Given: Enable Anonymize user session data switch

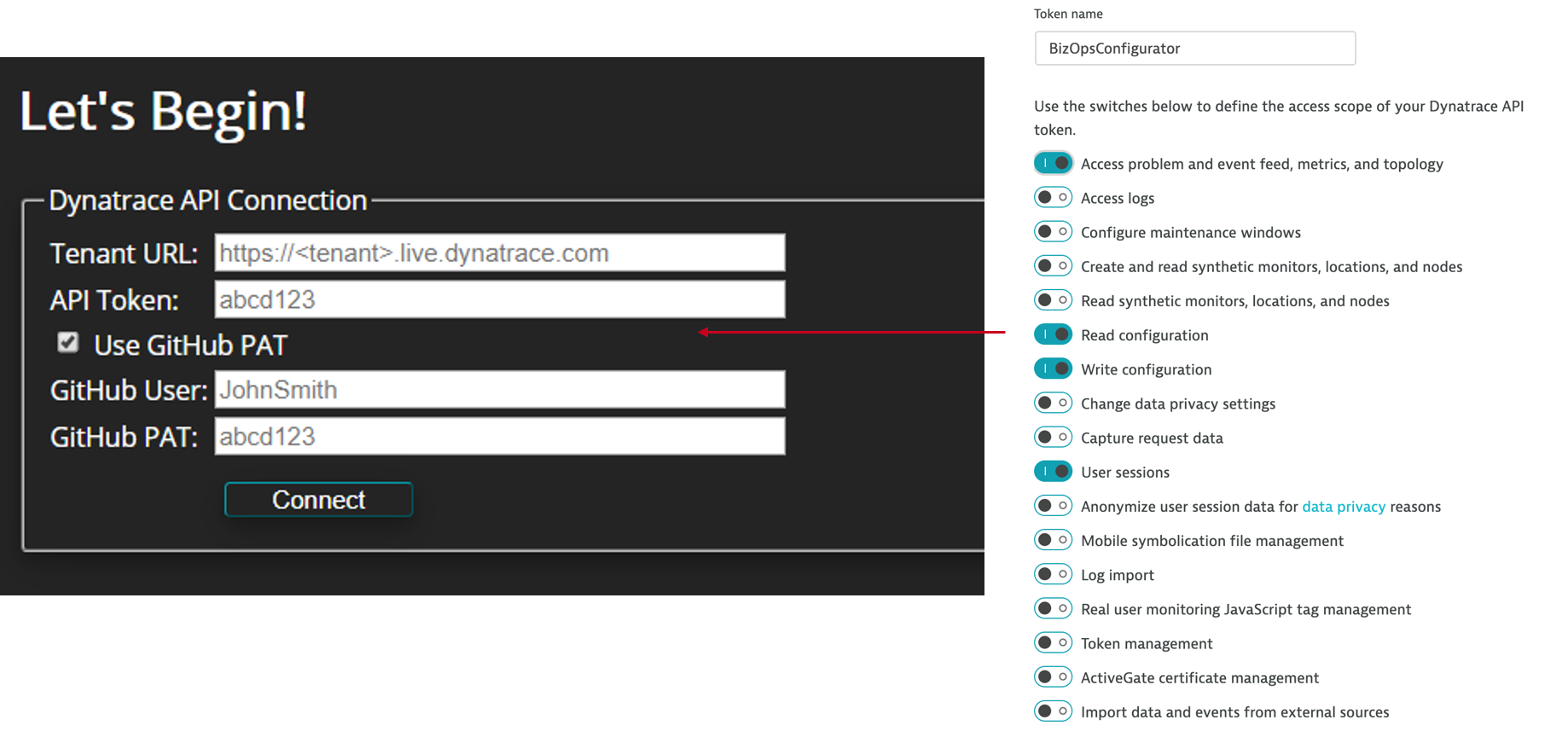Looking at the screenshot, I should (1053, 506).
